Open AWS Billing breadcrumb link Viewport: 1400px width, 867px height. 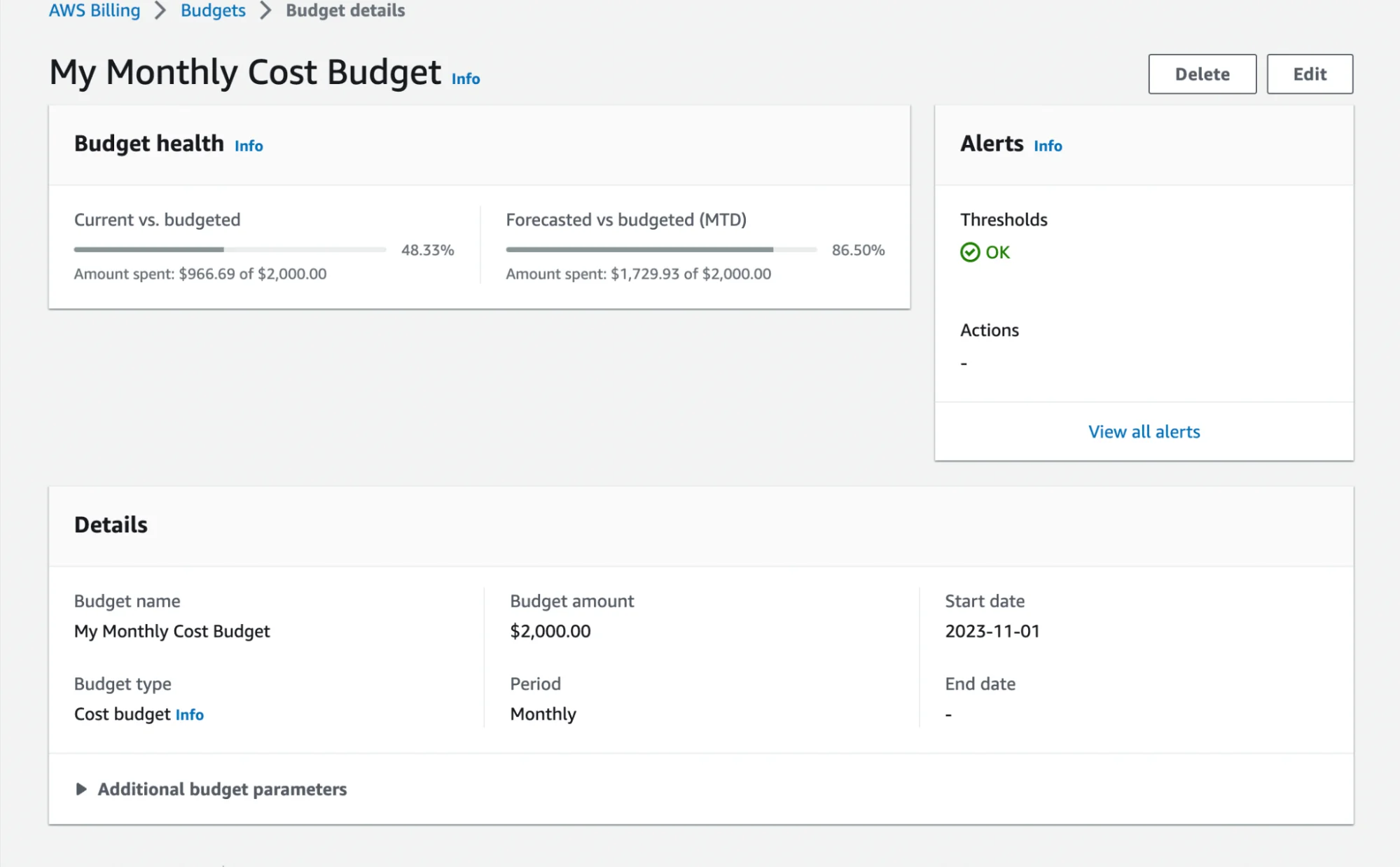(95, 11)
